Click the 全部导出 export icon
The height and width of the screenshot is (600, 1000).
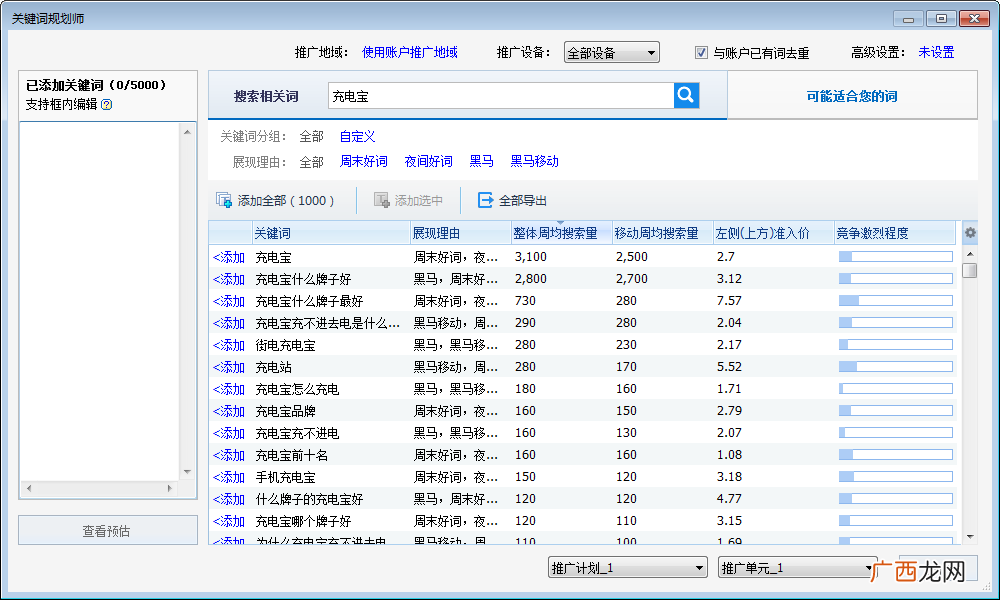point(485,200)
